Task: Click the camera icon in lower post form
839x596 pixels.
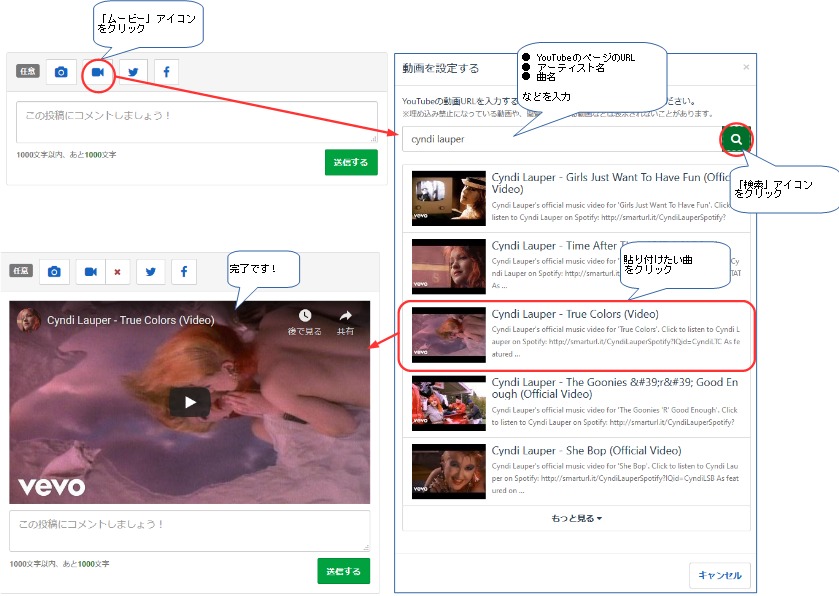Action: pyautogui.click(x=54, y=272)
